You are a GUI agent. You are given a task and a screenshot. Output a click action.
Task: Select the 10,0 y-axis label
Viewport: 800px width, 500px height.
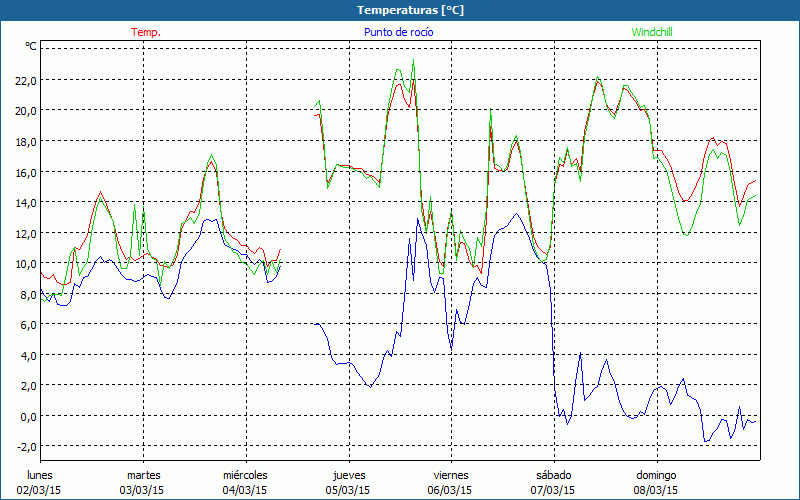(25, 264)
